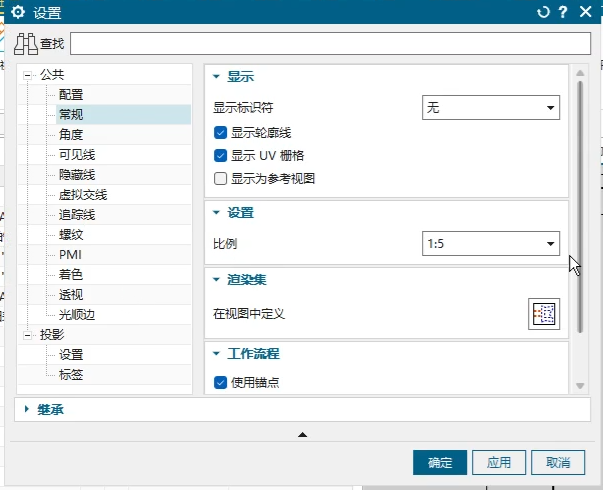Collapse the 渲染集 section
Image resolution: width=603 pixels, height=490 pixels.
[216, 279]
